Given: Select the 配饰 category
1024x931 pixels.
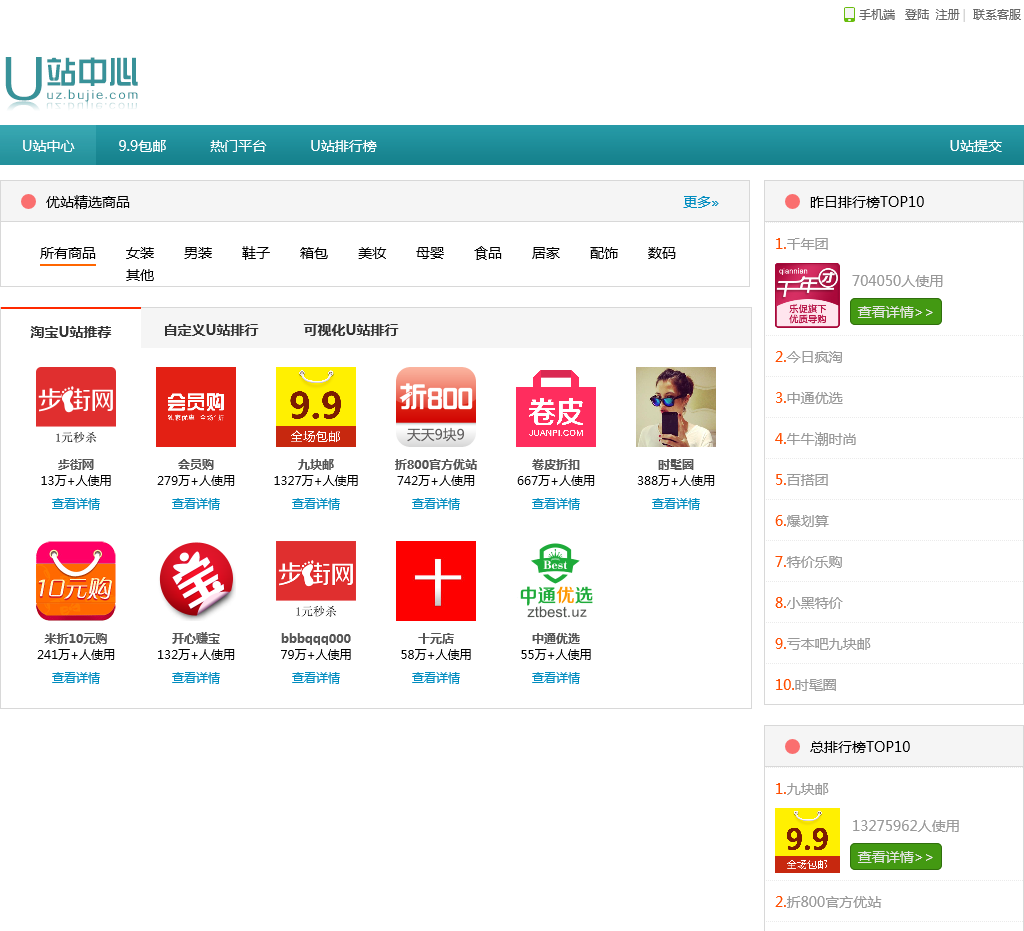Looking at the screenshot, I should [603, 253].
